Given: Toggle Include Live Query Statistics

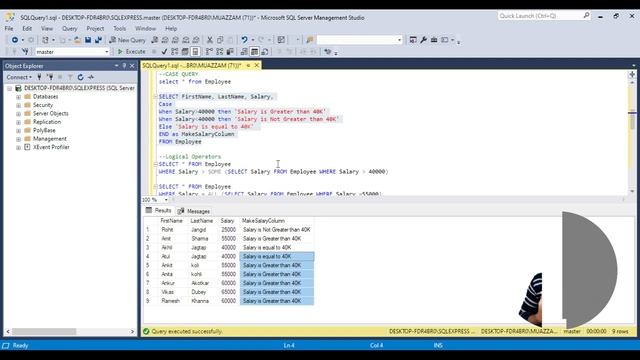Looking at the screenshot, I should click(x=220, y=52).
